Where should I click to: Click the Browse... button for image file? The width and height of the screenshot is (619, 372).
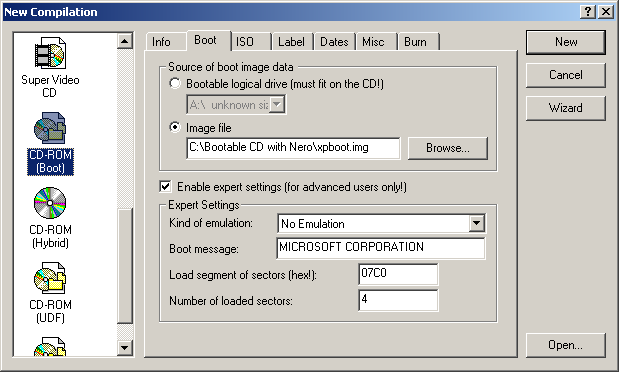(x=448, y=148)
